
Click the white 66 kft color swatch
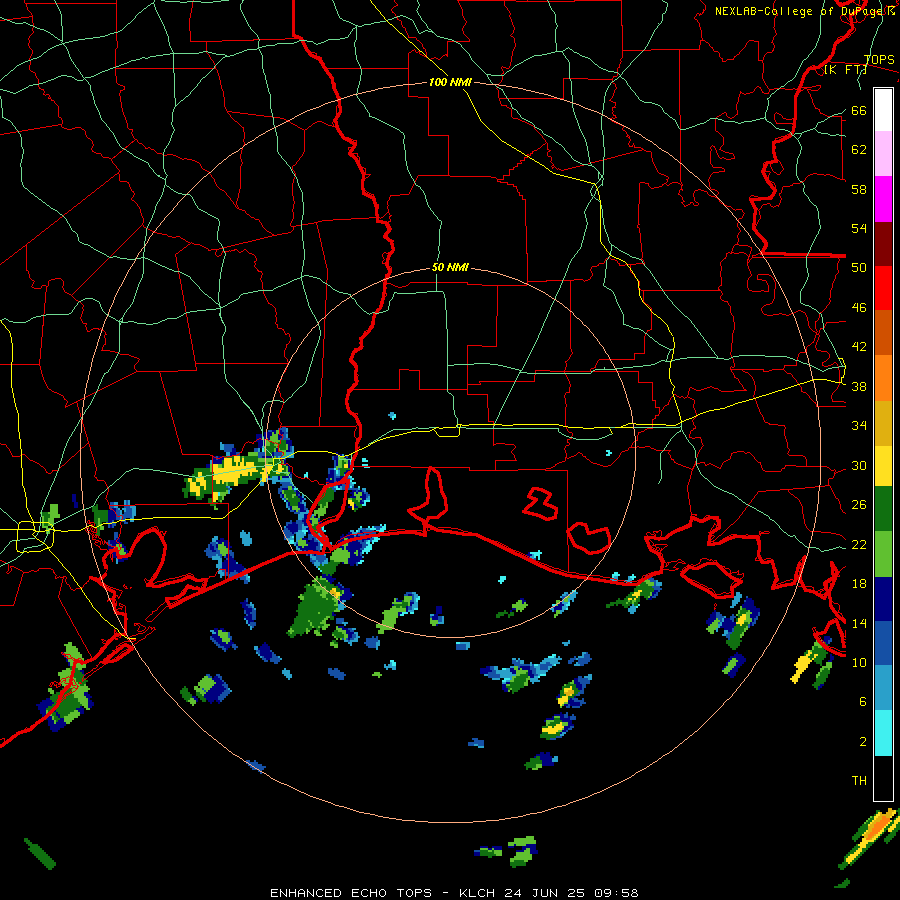883,110
